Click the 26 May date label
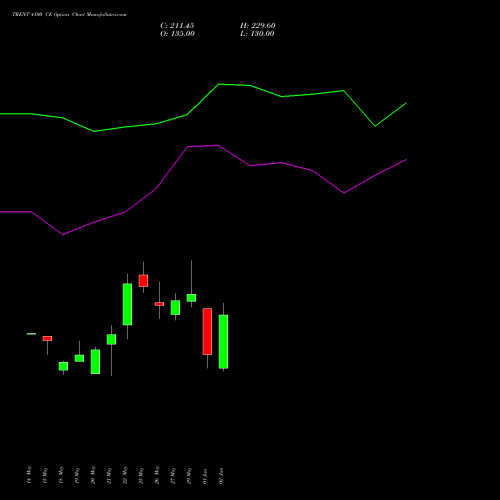The image size is (500, 500). pos(157,475)
